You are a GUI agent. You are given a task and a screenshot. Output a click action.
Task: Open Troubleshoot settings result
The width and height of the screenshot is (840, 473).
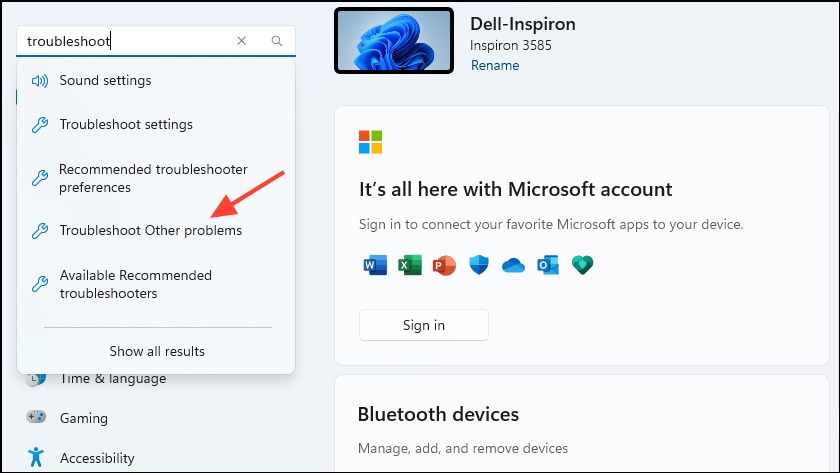(156, 124)
